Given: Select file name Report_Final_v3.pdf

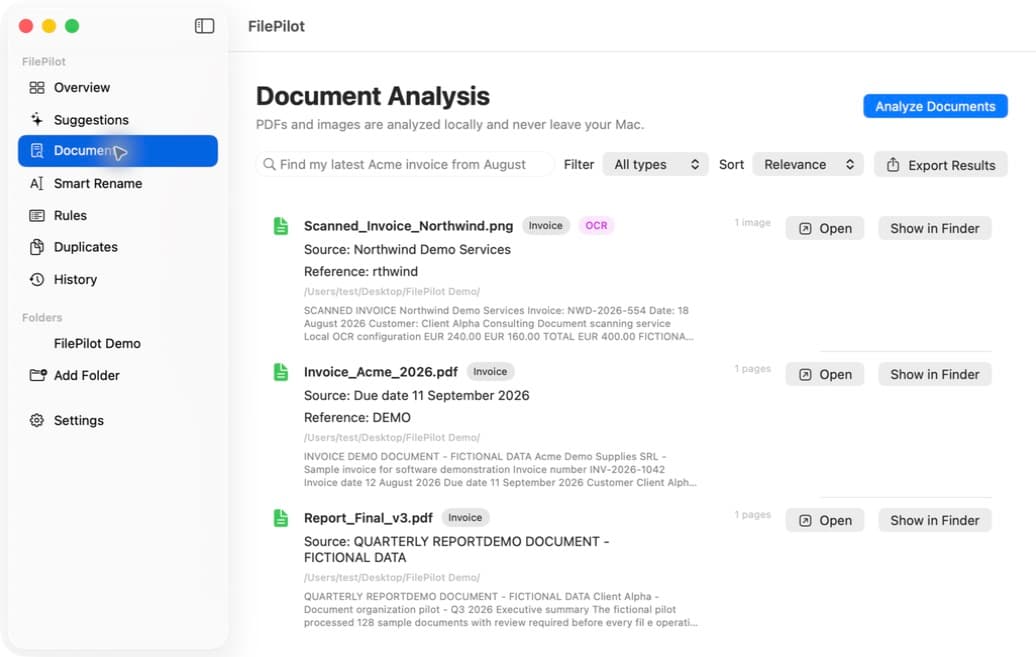Looking at the screenshot, I should tap(368, 518).
